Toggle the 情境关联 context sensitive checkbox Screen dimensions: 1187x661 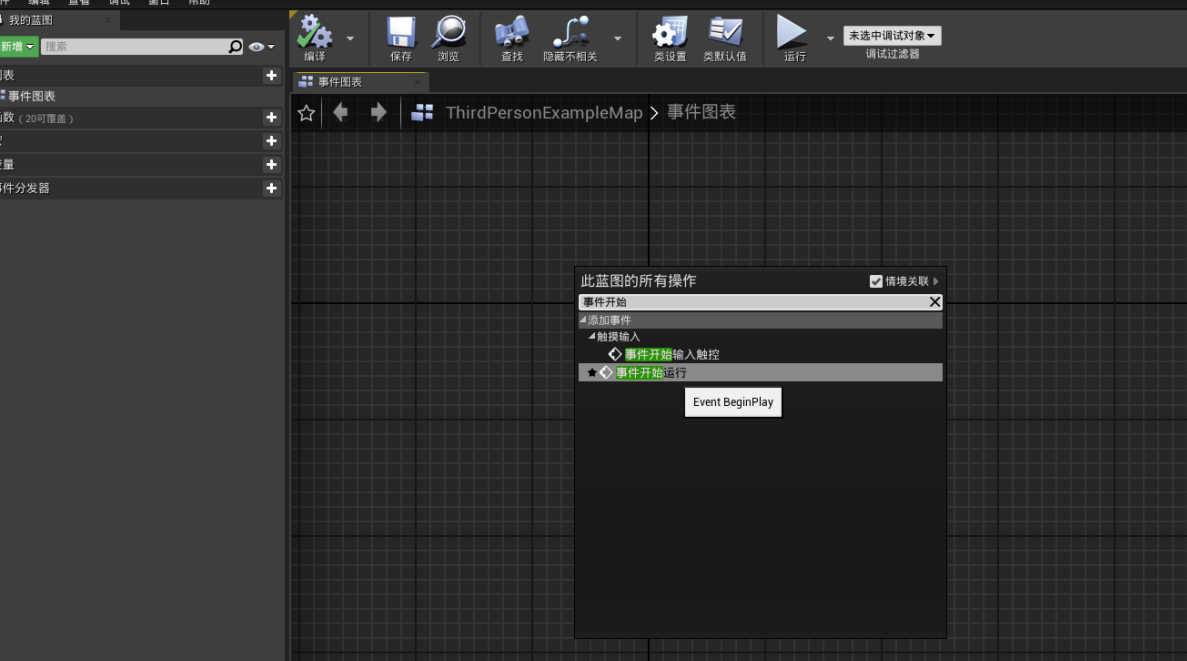click(x=876, y=282)
